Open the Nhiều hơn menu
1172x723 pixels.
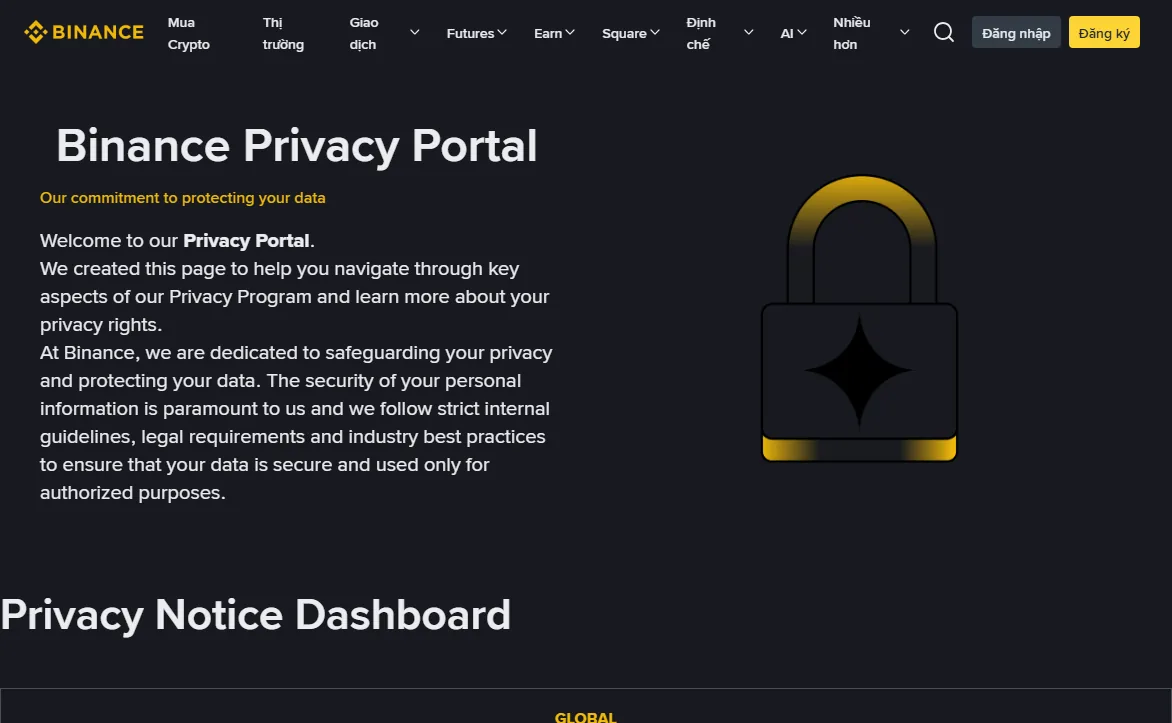click(x=852, y=33)
